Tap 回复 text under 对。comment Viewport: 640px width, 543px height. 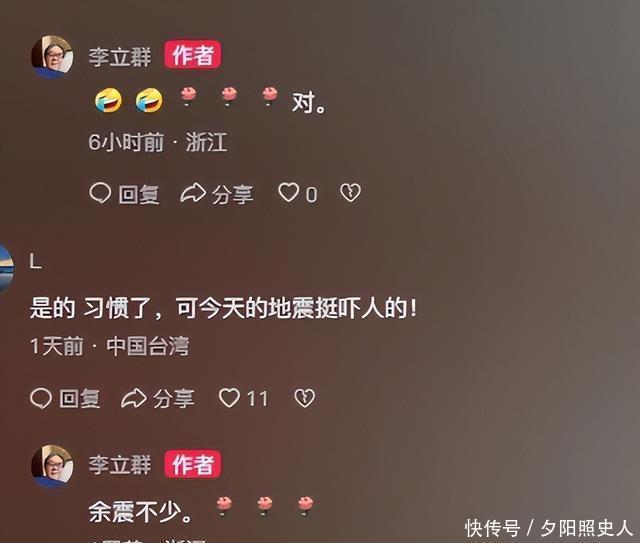pyautogui.click(x=139, y=194)
